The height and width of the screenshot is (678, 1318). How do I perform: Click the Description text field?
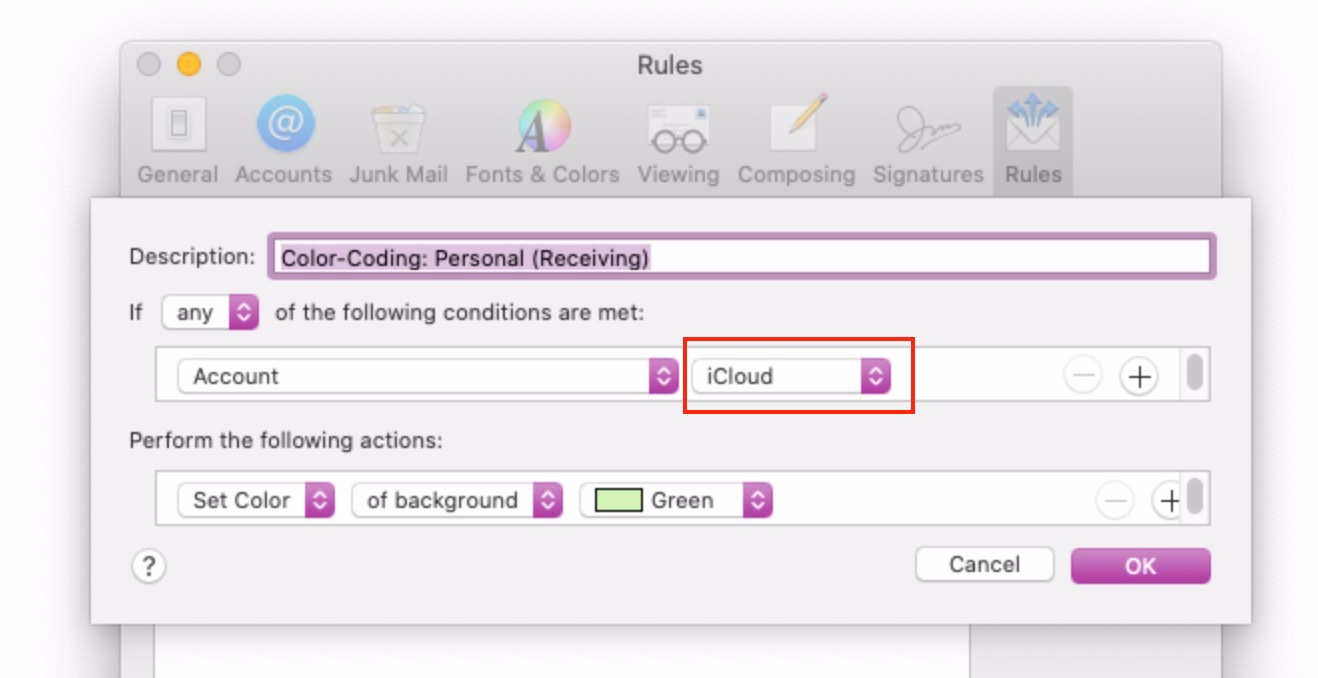740,257
